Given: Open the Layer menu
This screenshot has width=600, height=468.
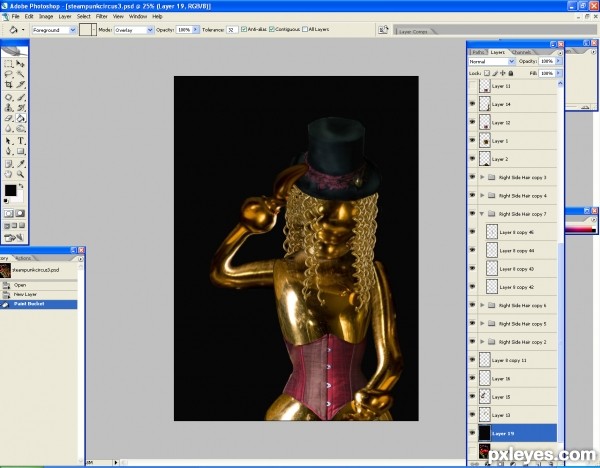Looking at the screenshot, I should click(x=65, y=16).
